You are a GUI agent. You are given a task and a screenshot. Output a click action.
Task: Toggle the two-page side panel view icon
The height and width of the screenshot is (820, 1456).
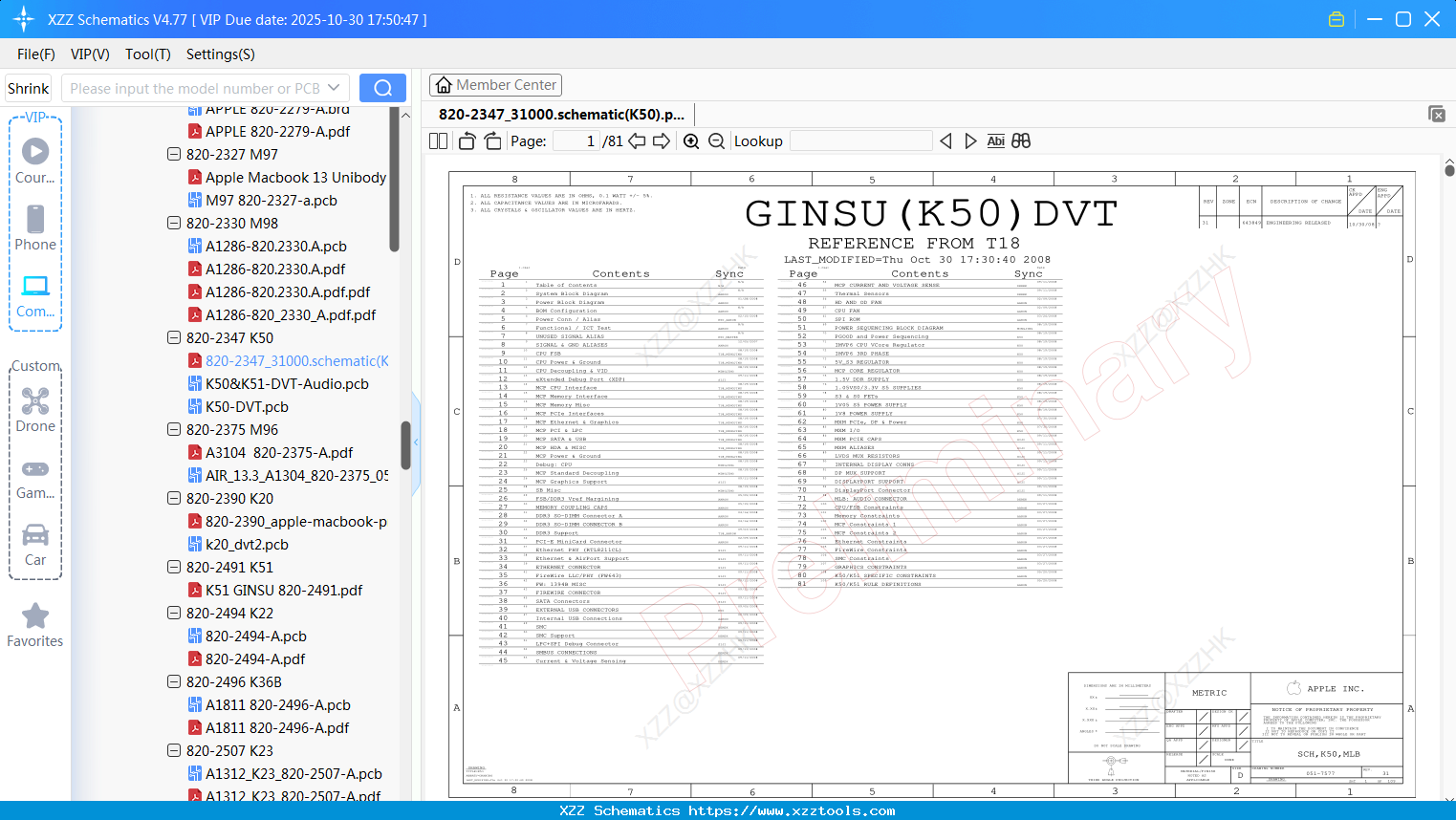pyautogui.click(x=438, y=141)
